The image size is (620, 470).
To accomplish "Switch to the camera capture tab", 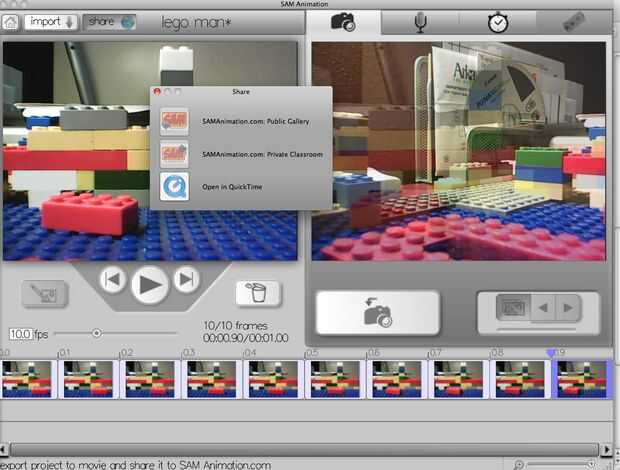I will (x=343, y=22).
